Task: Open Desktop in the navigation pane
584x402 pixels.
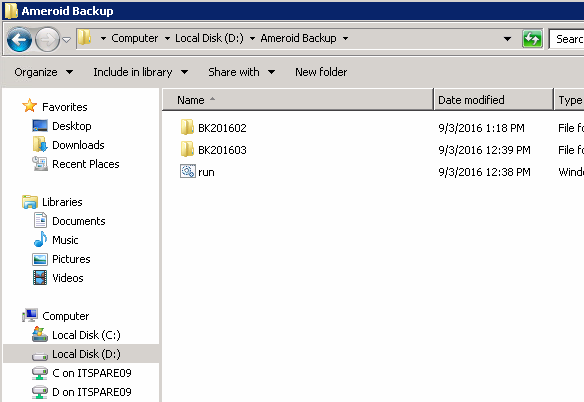Action: point(72,126)
